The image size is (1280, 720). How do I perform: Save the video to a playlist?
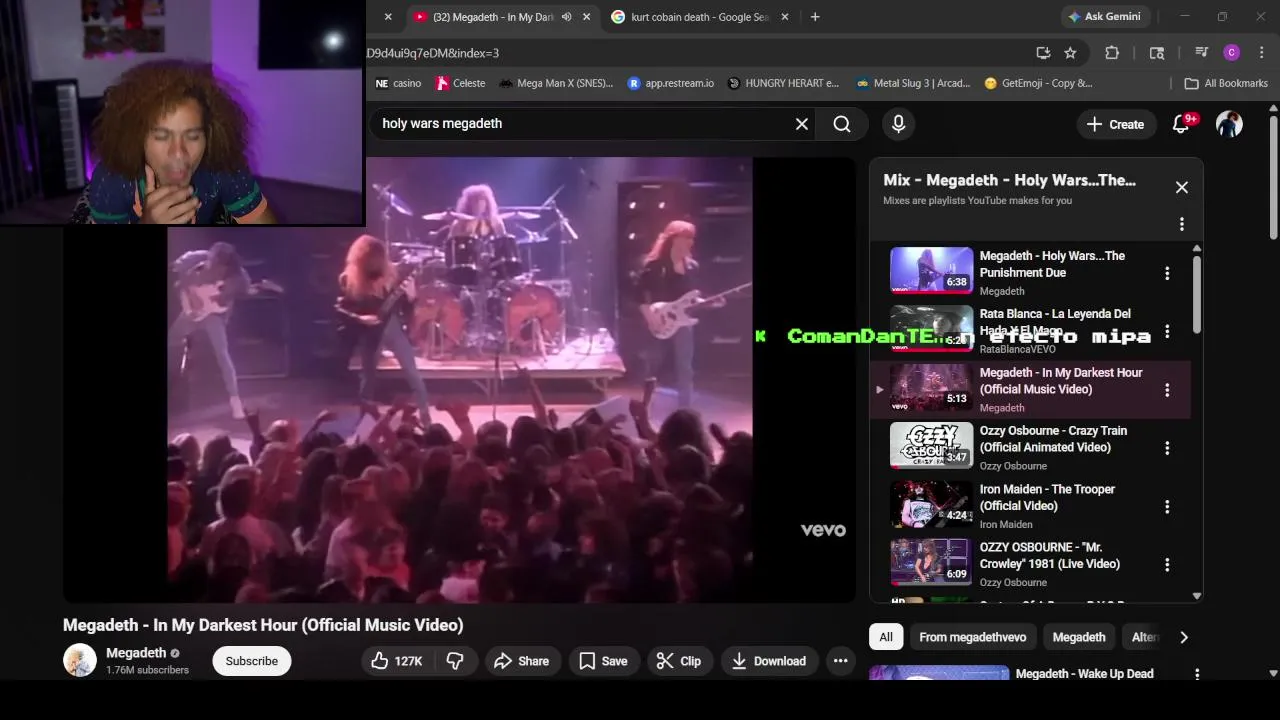point(603,661)
